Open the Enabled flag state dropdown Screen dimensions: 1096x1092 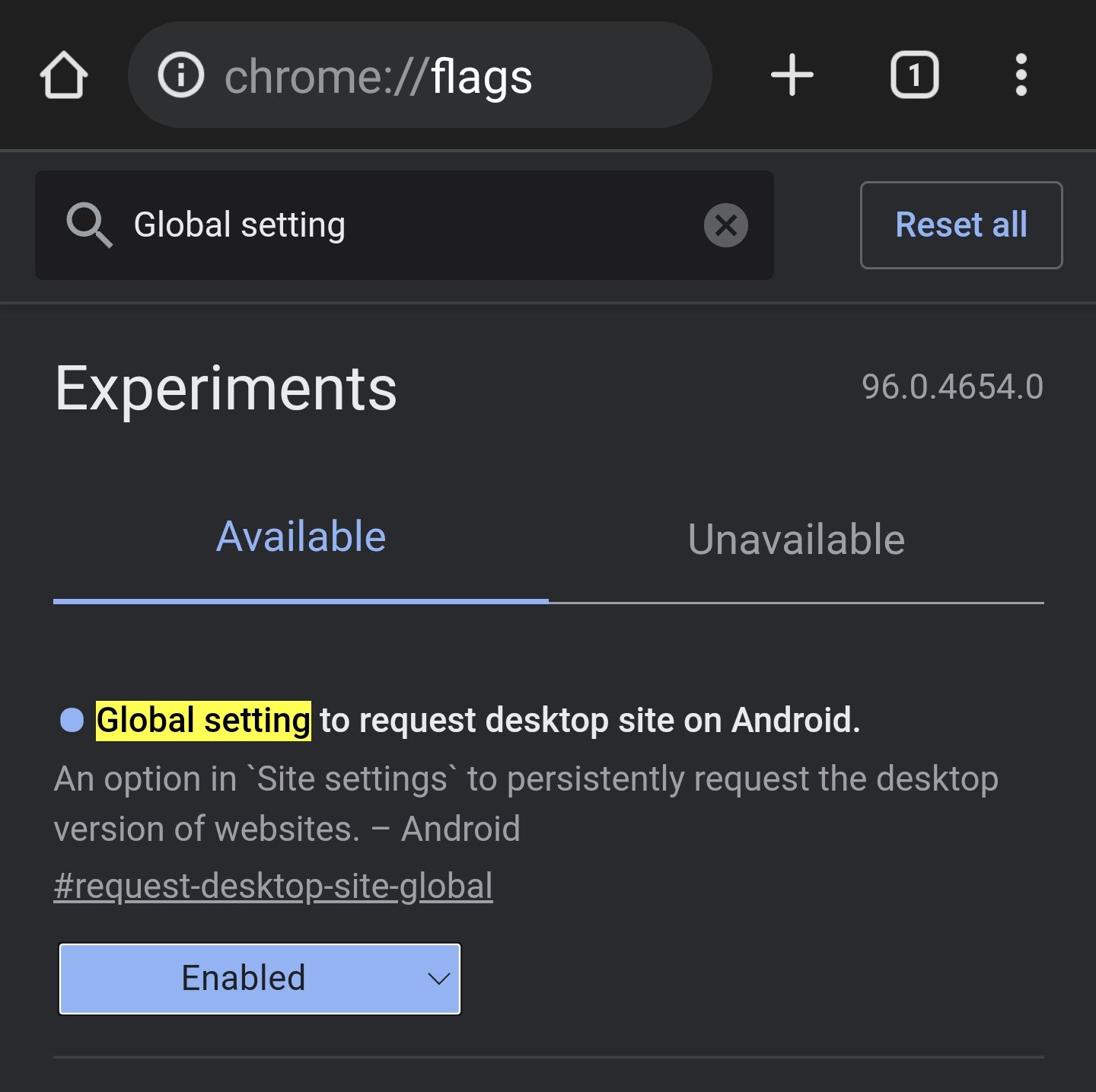tap(259, 979)
